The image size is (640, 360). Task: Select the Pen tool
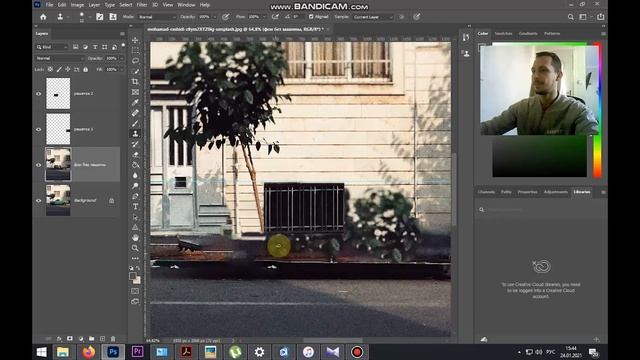135,196
